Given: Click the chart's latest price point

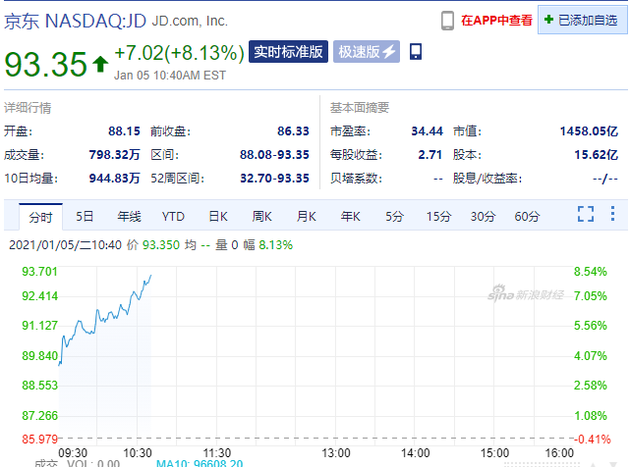Looking at the screenshot, I should coord(151,276).
